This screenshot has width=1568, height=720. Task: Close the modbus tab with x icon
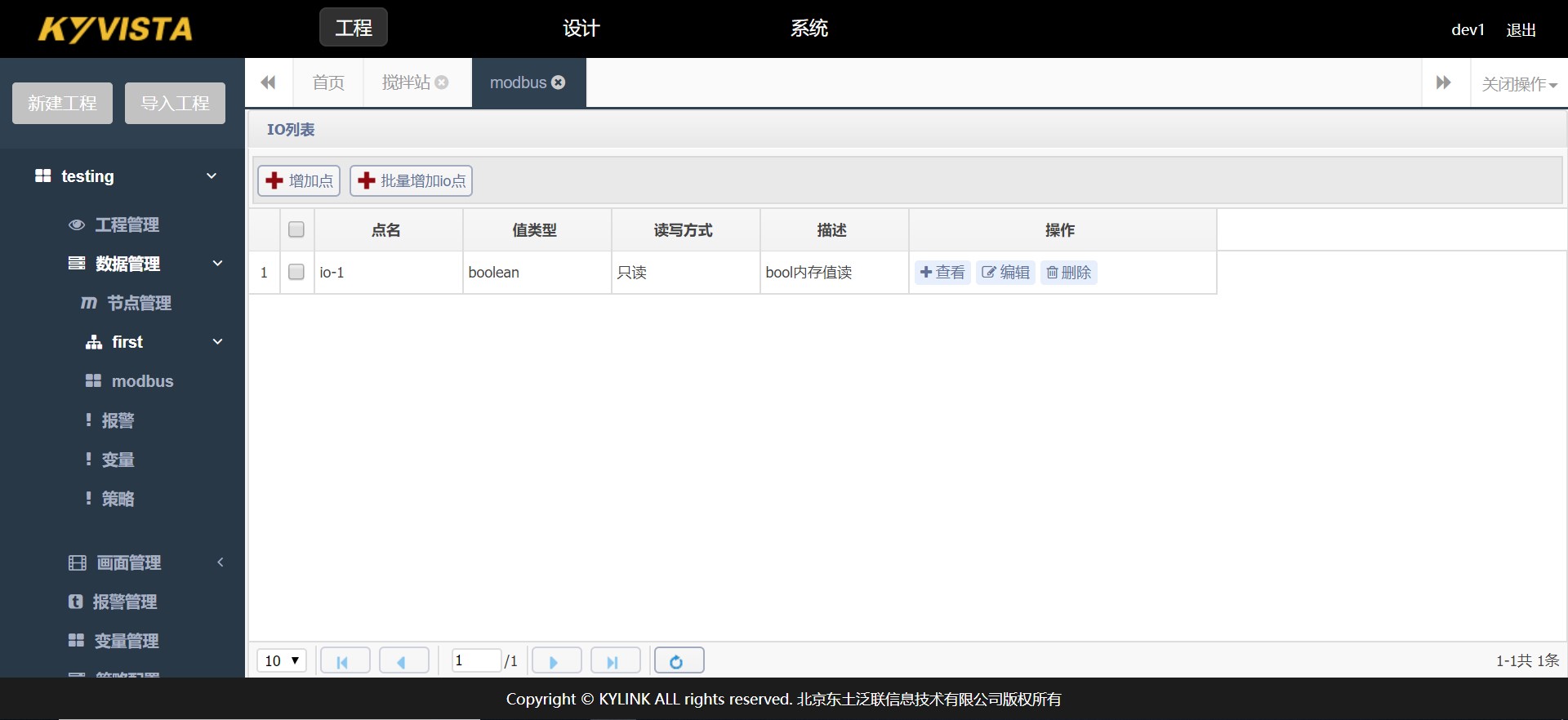pyautogui.click(x=559, y=82)
